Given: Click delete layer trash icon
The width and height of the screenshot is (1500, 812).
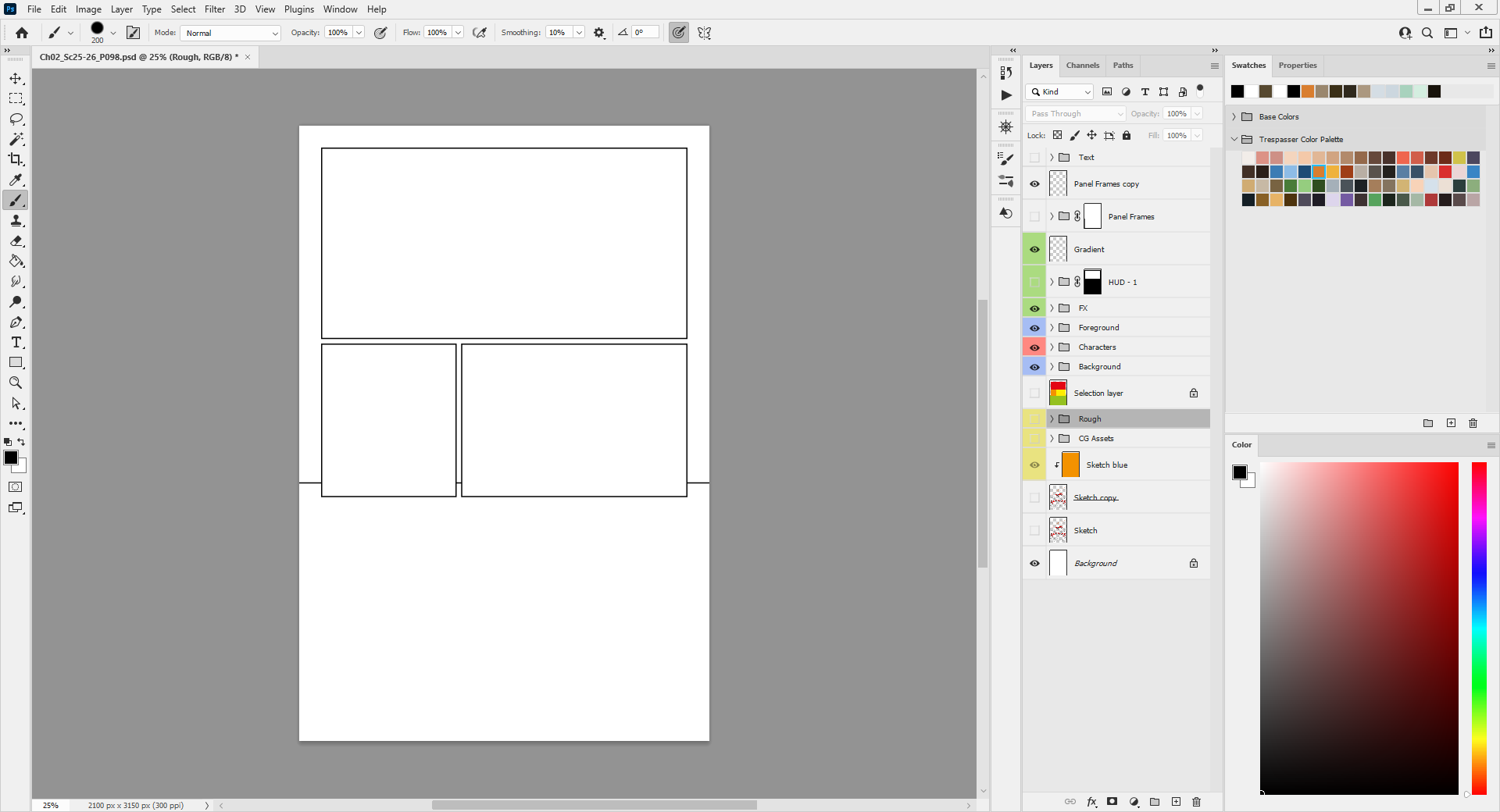Looking at the screenshot, I should tap(1196, 802).
